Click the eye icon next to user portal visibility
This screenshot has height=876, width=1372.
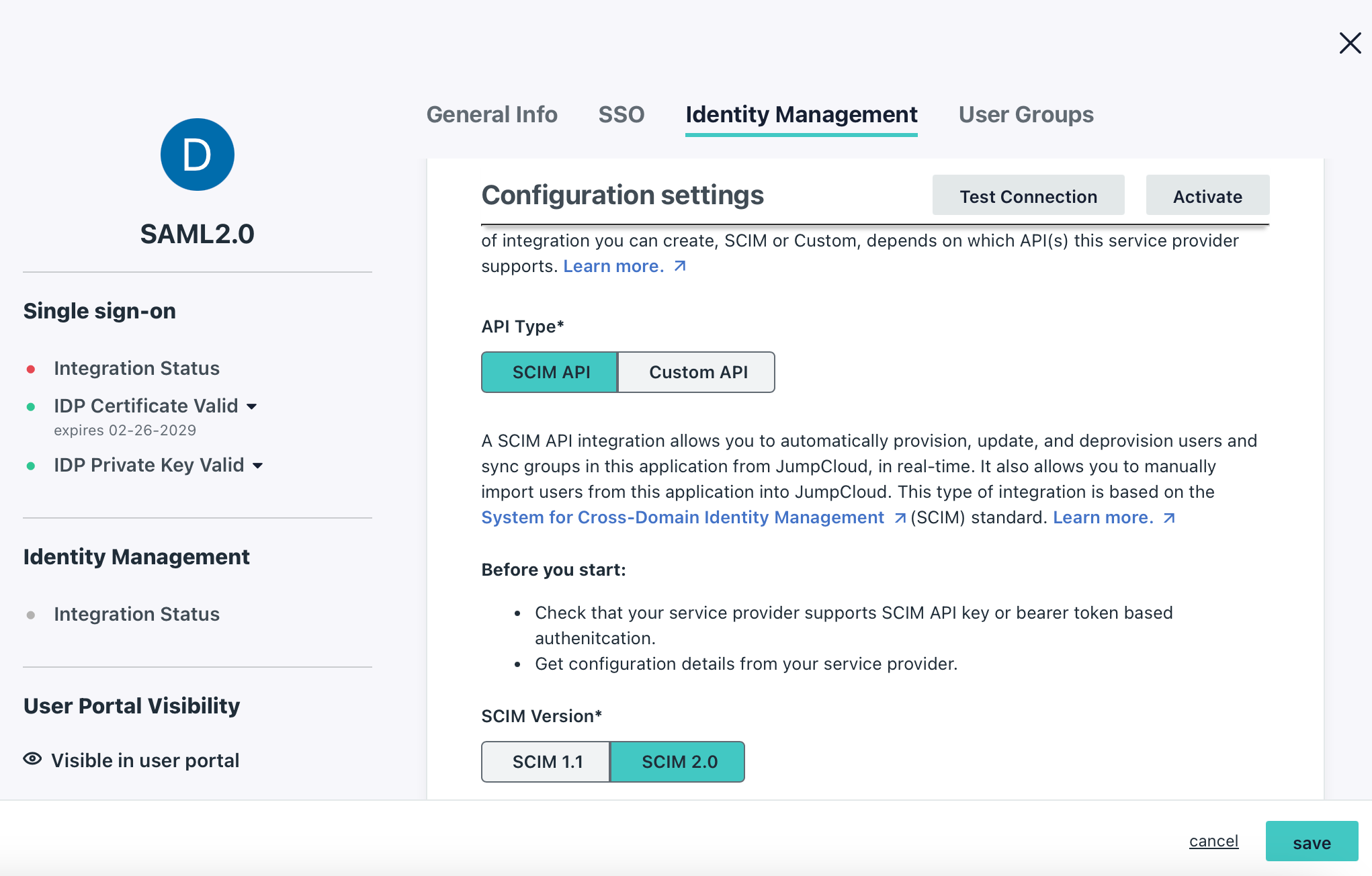(32, 758)
